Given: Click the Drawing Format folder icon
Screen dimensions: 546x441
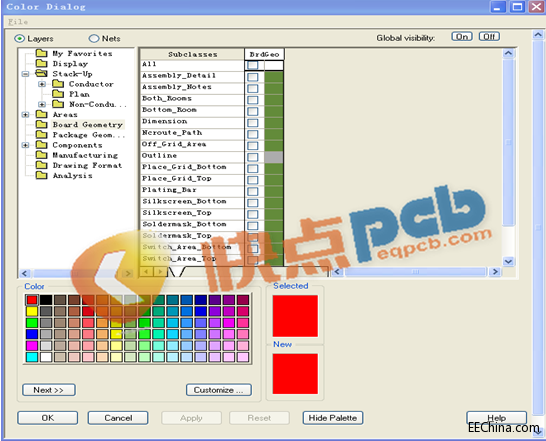Looking at the screenshot, I should tap(41, 165).
